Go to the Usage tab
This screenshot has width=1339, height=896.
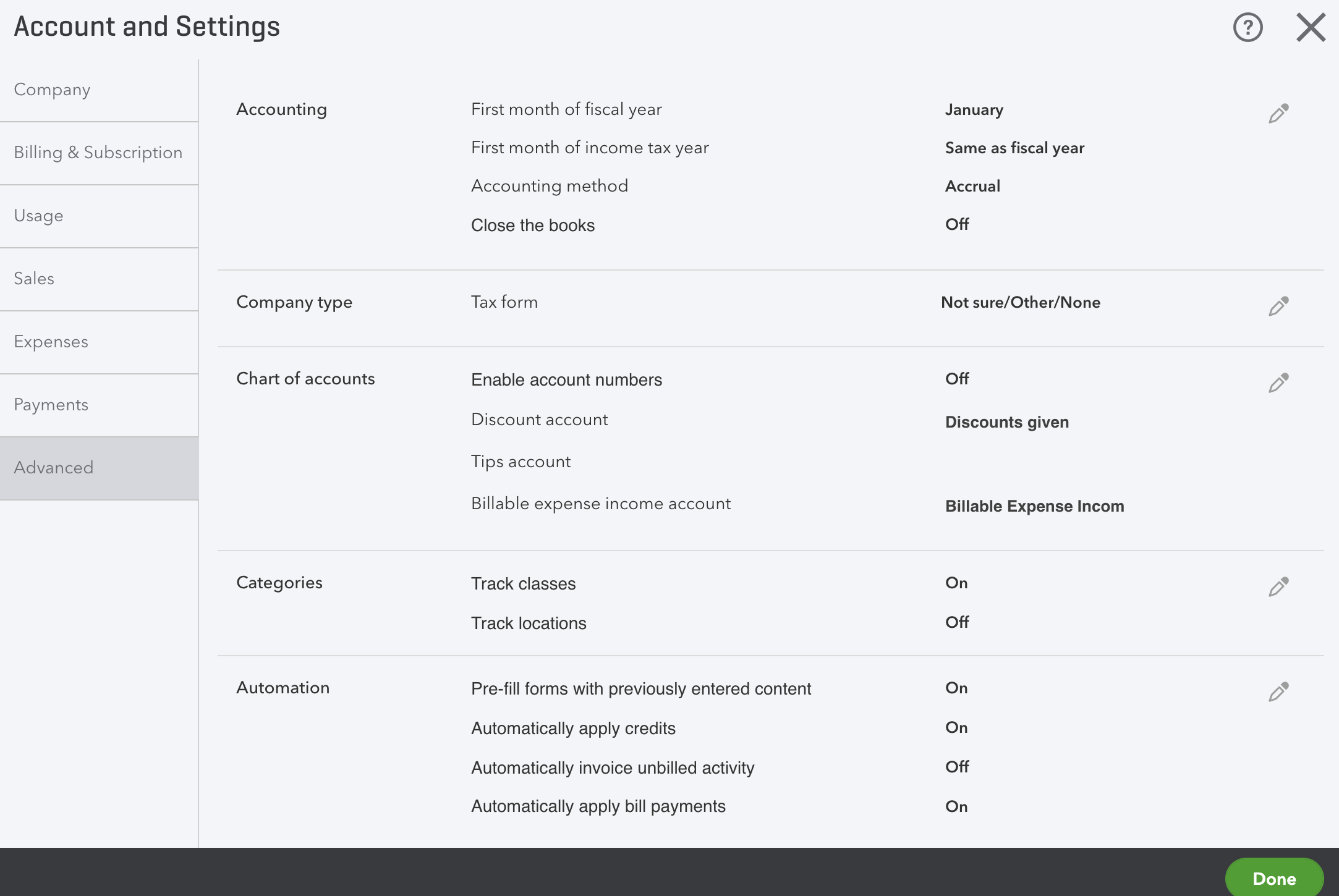(39, 216)
